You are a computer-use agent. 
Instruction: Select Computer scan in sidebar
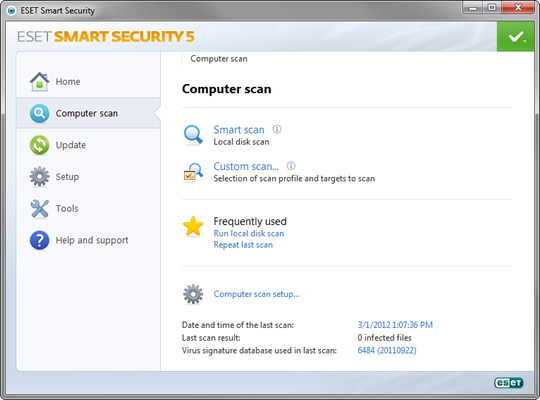[x=89, y=113]
